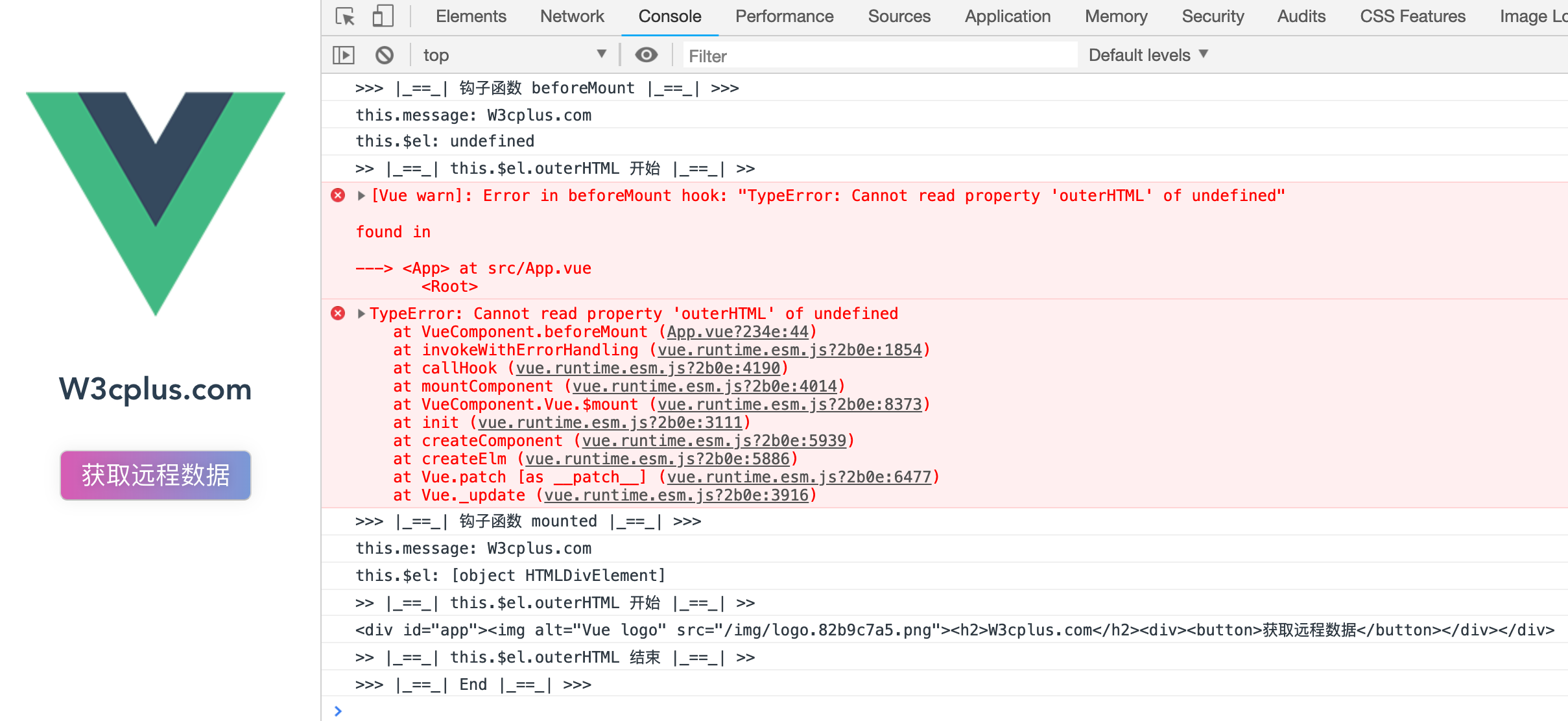Viewport: 1568px width, 721px height.
Task: Toggle the device toolbar icon
Action: 383,16
